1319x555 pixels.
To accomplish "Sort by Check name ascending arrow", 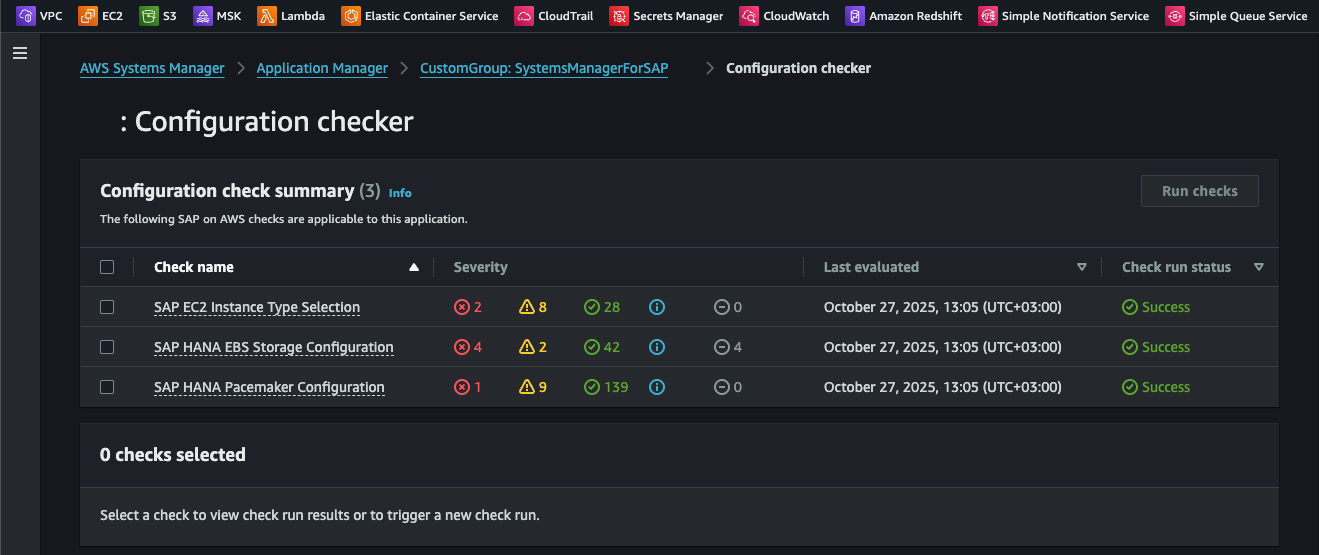I will (414, 267).
